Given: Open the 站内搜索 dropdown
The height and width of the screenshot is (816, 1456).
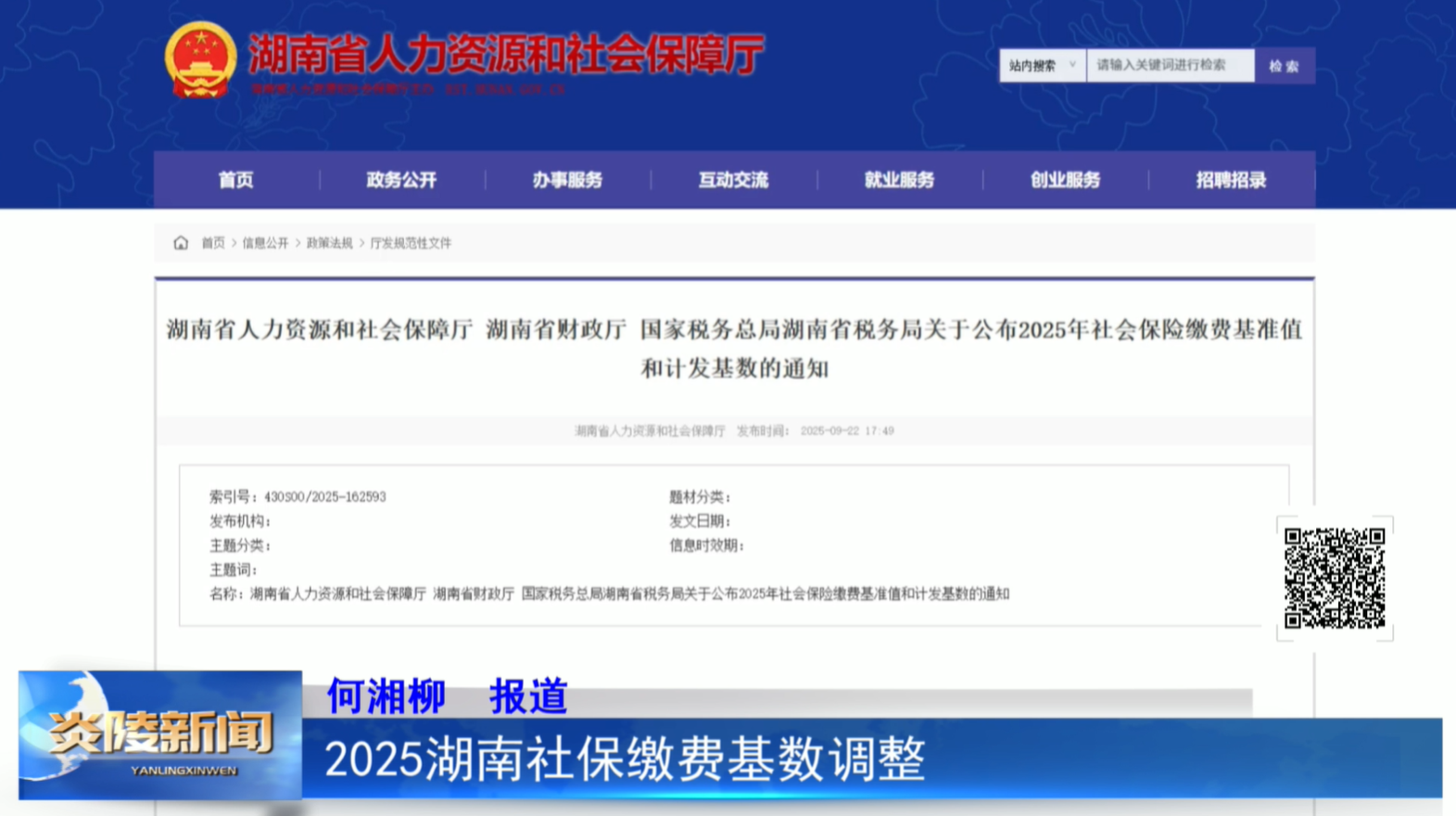Looking at the screenshot, I should click(1042, 66).
